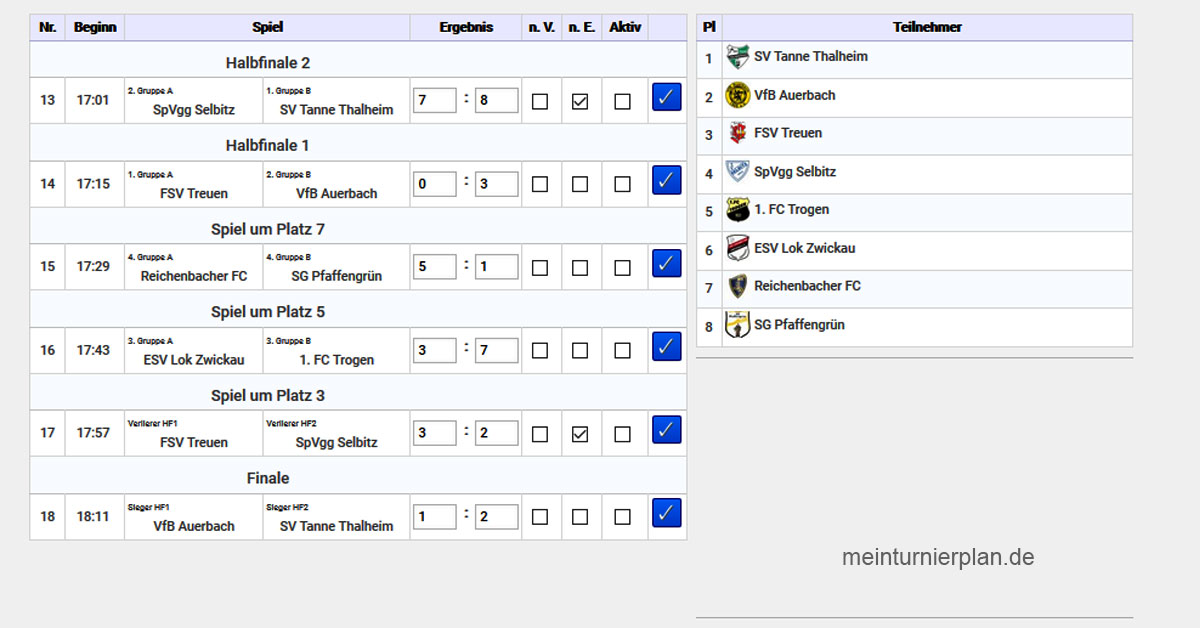Screen dimensions: 1200x628
Task: Click the meinturnierplan.de link text
Action: pyautogui.click(x=938, y=558)
